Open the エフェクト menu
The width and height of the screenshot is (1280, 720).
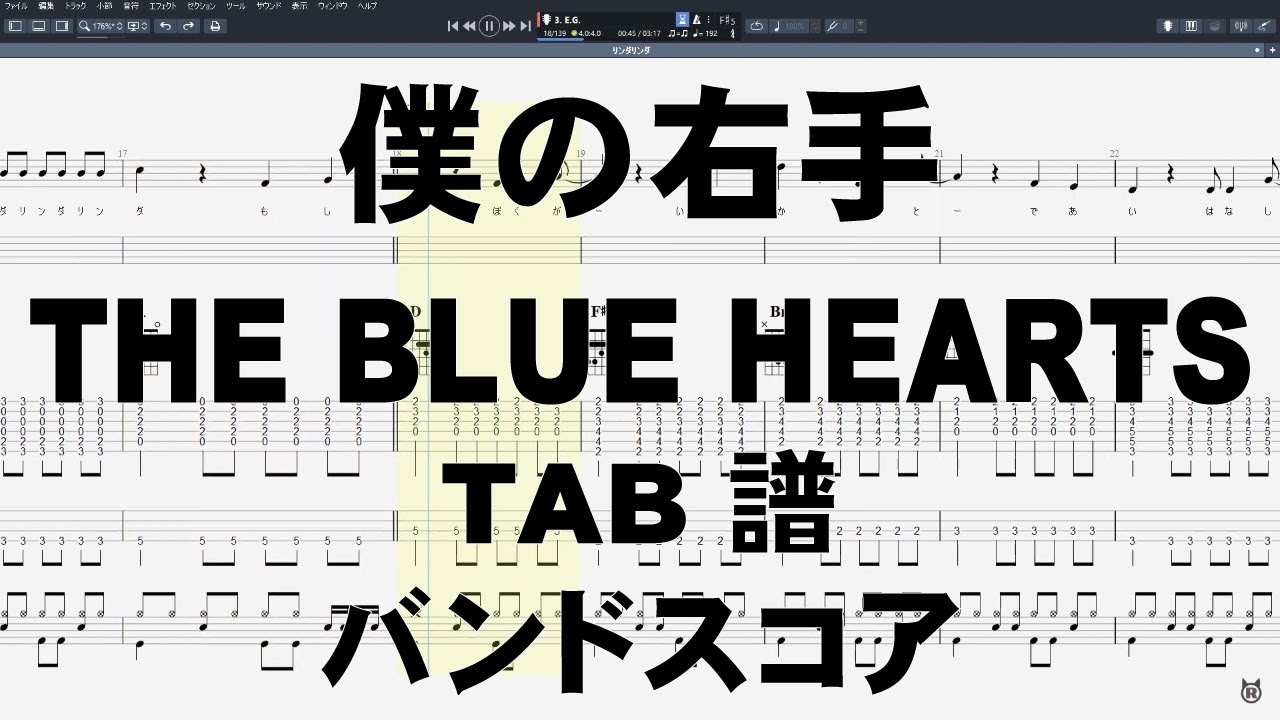(x=163, y=6)
